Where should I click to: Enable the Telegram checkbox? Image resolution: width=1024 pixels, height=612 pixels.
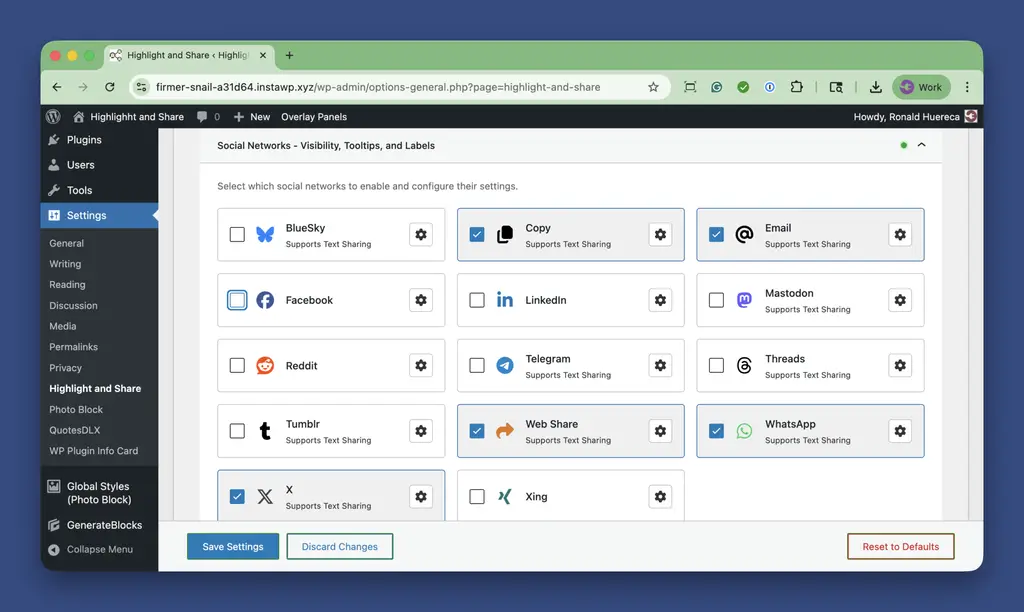click(x=477, y=365)
